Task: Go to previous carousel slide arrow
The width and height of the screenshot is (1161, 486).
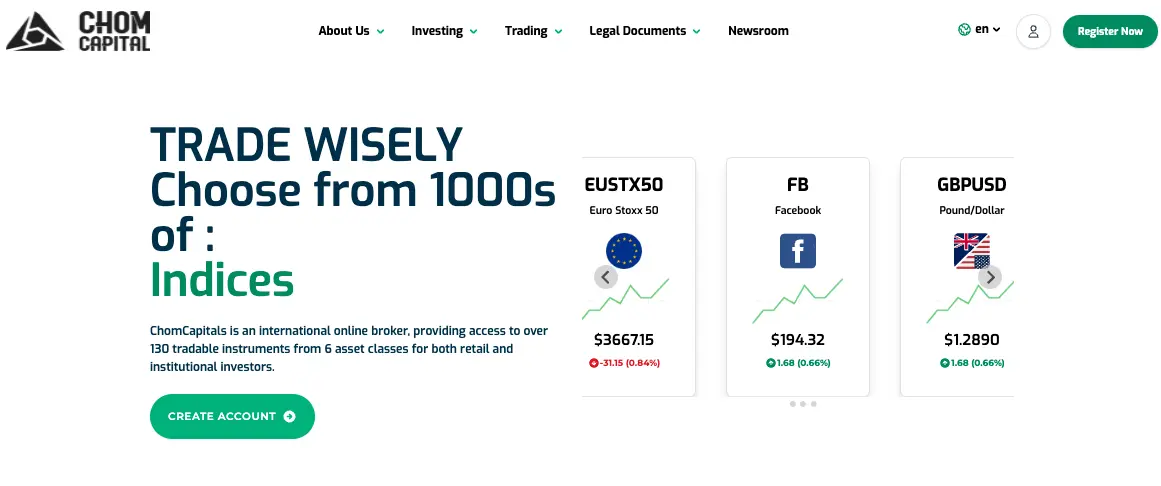Action: point(606,277)
